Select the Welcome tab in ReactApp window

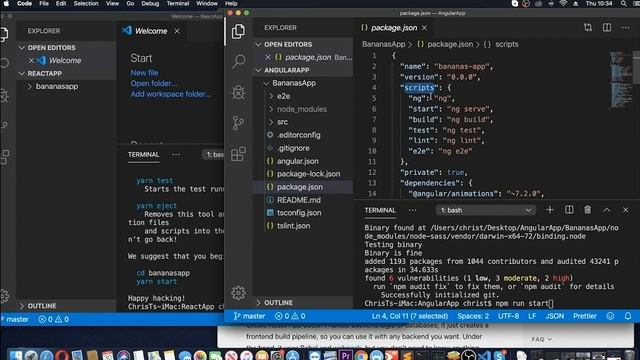click(x=151, y=31)
